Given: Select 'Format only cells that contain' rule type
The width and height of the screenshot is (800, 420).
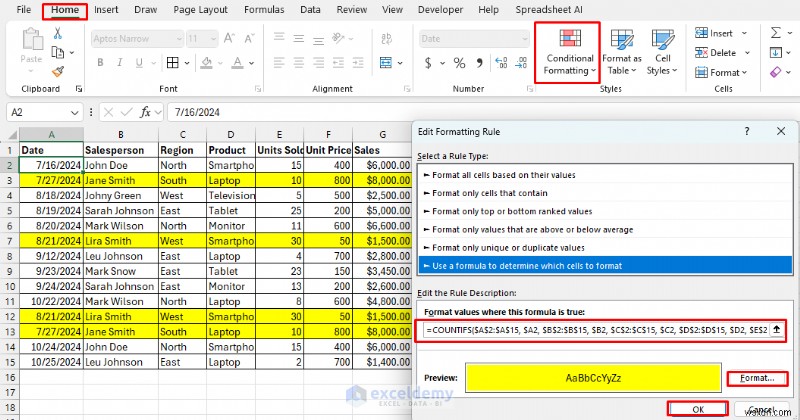Looking at the screenshot, I should click(x=606, y=193).
